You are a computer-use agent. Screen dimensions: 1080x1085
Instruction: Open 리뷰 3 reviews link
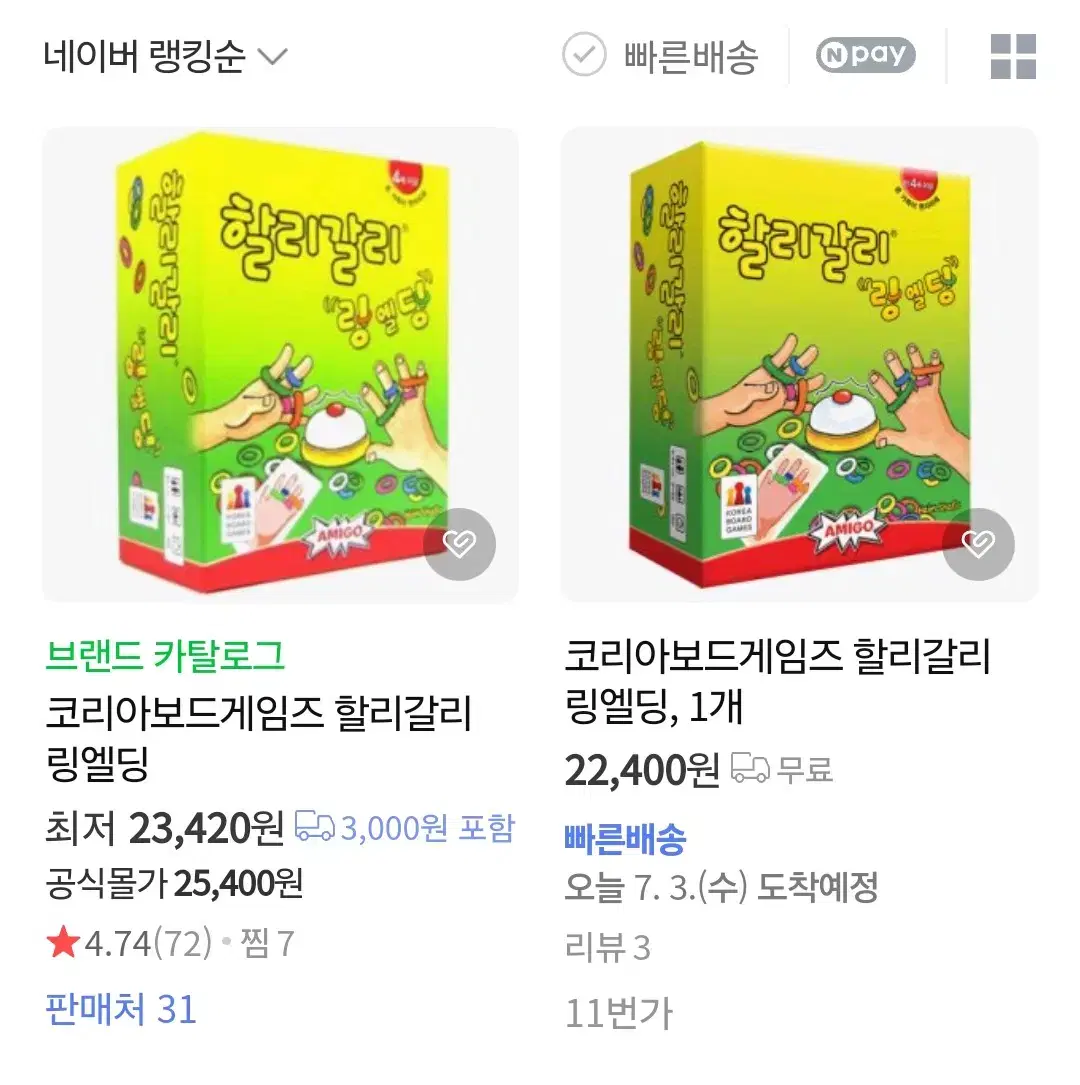(607, 947)
